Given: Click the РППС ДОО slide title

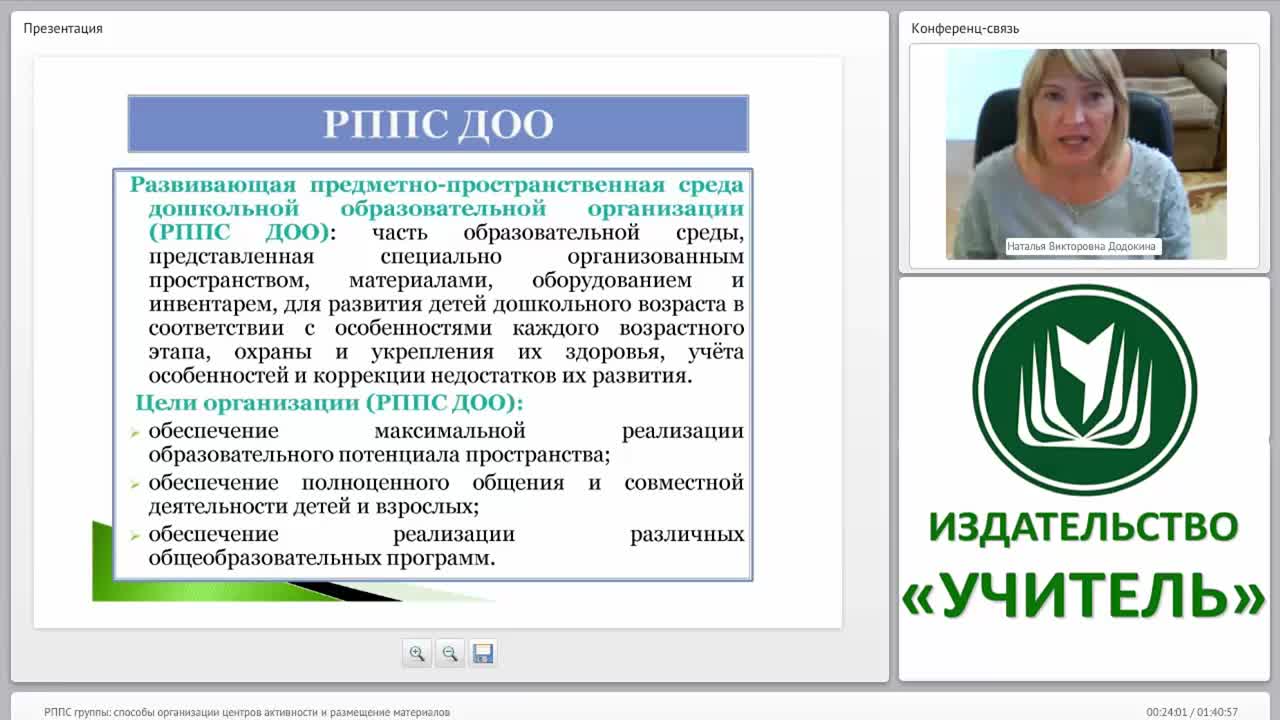Looking at the screenshot, I should (x=438, y=124).
